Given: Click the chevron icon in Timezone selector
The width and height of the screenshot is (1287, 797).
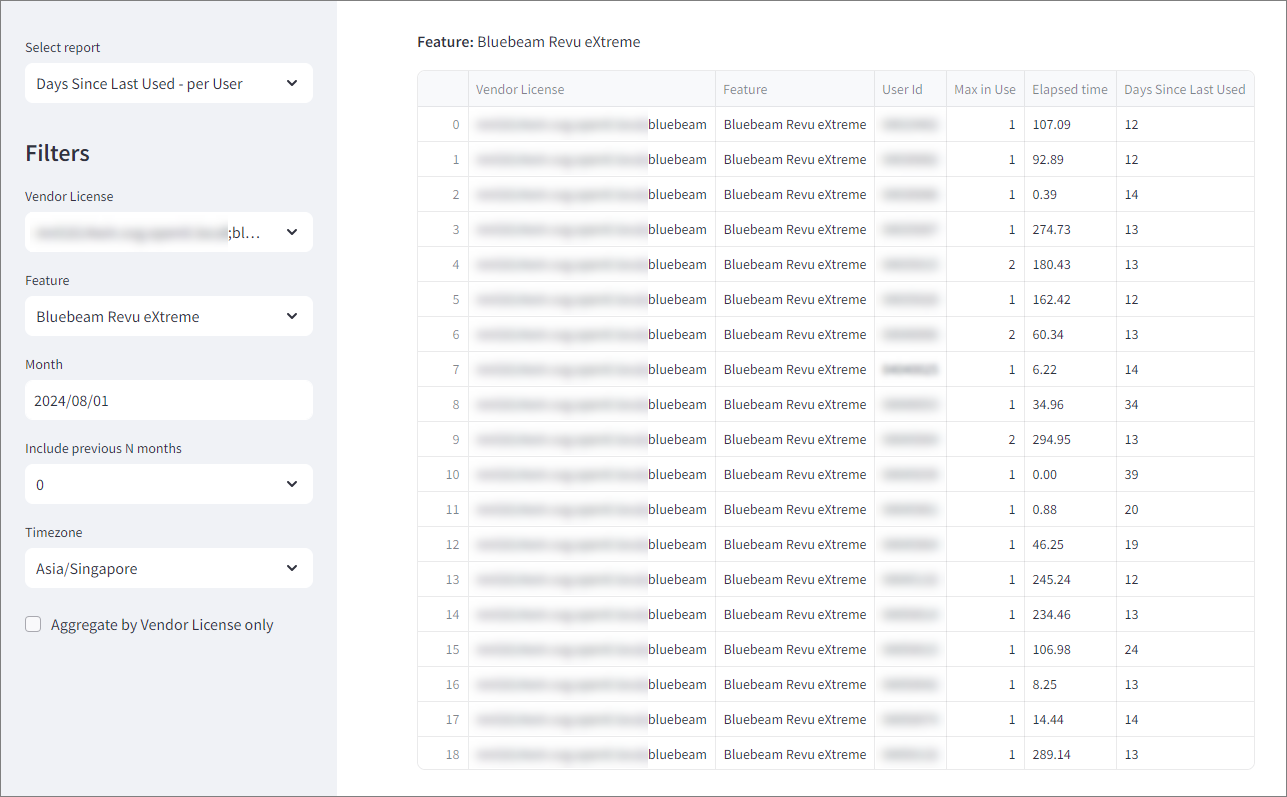Looking at the screenshot, I should pos(292,568).
